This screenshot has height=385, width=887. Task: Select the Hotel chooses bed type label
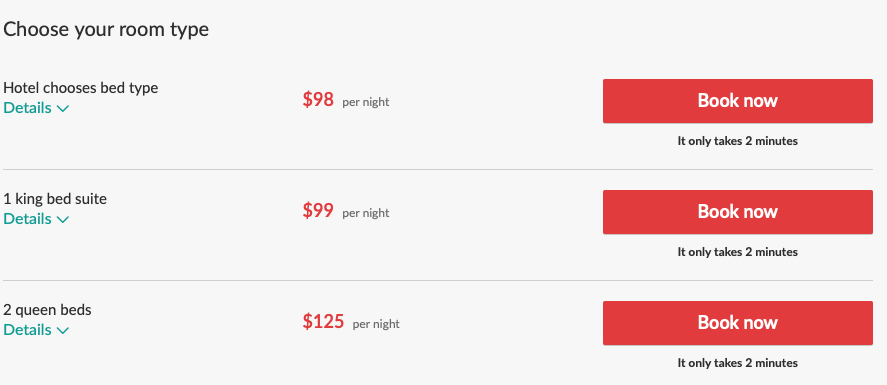pos(81,88)
